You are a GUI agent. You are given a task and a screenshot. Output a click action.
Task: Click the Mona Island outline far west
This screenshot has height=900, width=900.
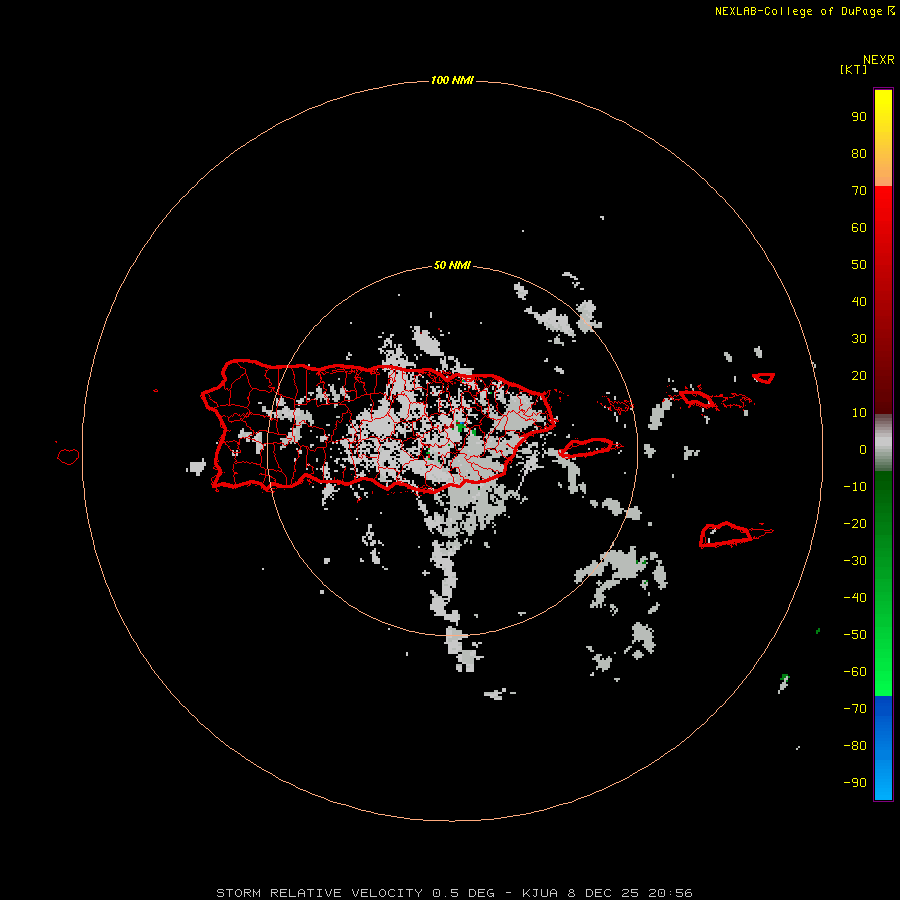click(x=68, y=456)
